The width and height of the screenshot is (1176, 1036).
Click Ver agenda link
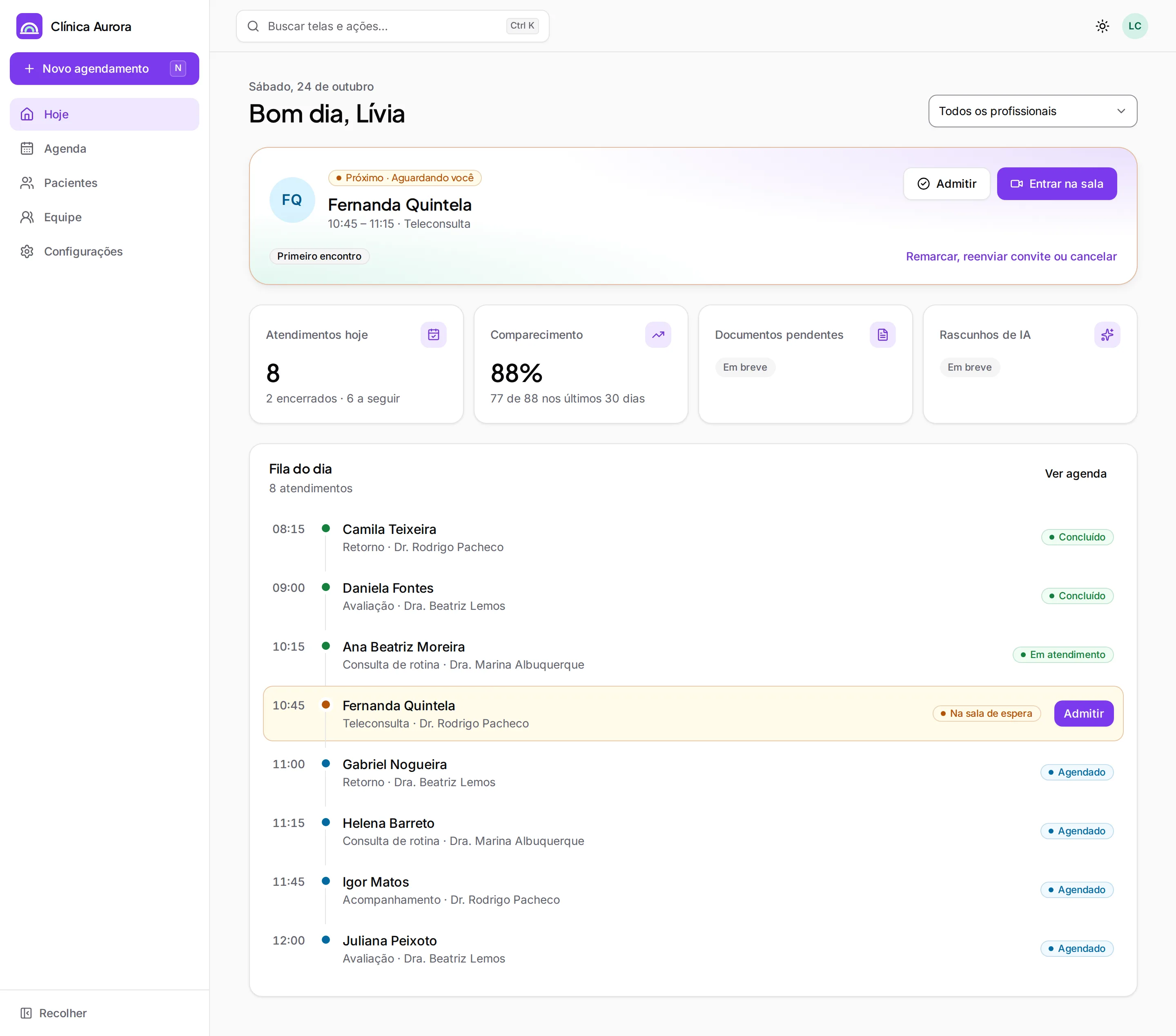coord(1075,474)
